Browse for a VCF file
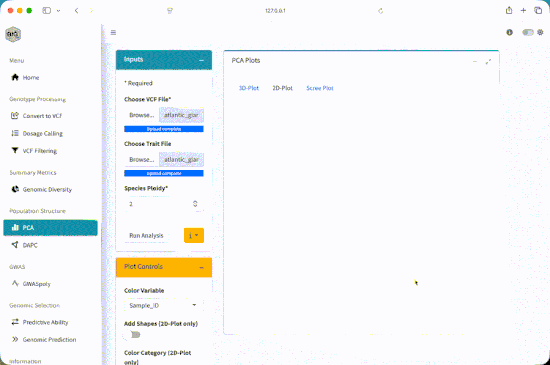 tap(142, 115)
